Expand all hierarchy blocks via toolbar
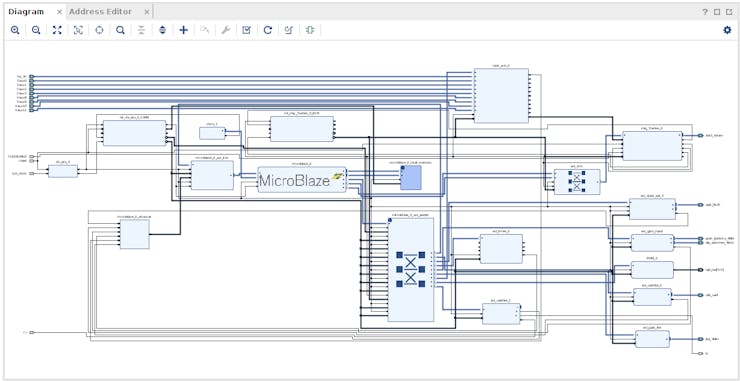The width and height of the screenshot is (740, 381). tap(163, 30)
